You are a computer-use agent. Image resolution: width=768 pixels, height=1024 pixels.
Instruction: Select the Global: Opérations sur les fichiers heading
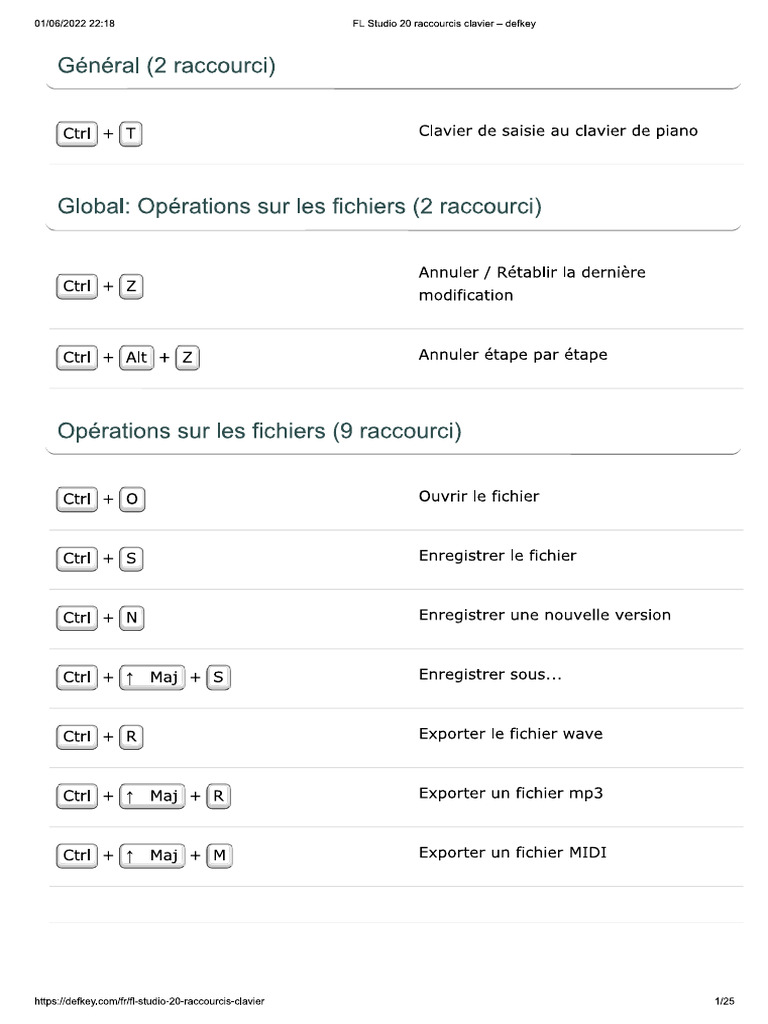point(299,207)
